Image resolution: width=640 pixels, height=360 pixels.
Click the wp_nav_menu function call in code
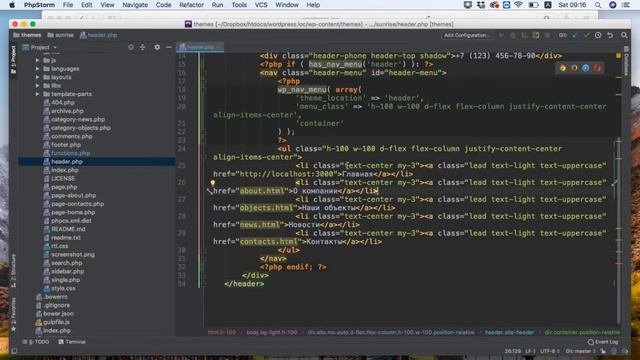point(302,89)
